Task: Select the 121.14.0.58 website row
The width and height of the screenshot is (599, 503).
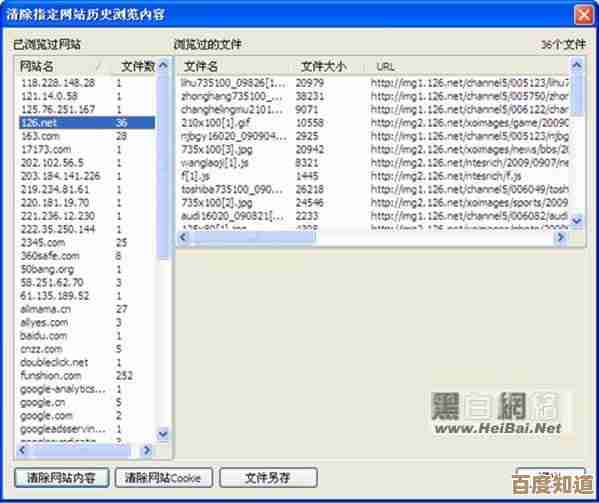Action: click(87, 96)
